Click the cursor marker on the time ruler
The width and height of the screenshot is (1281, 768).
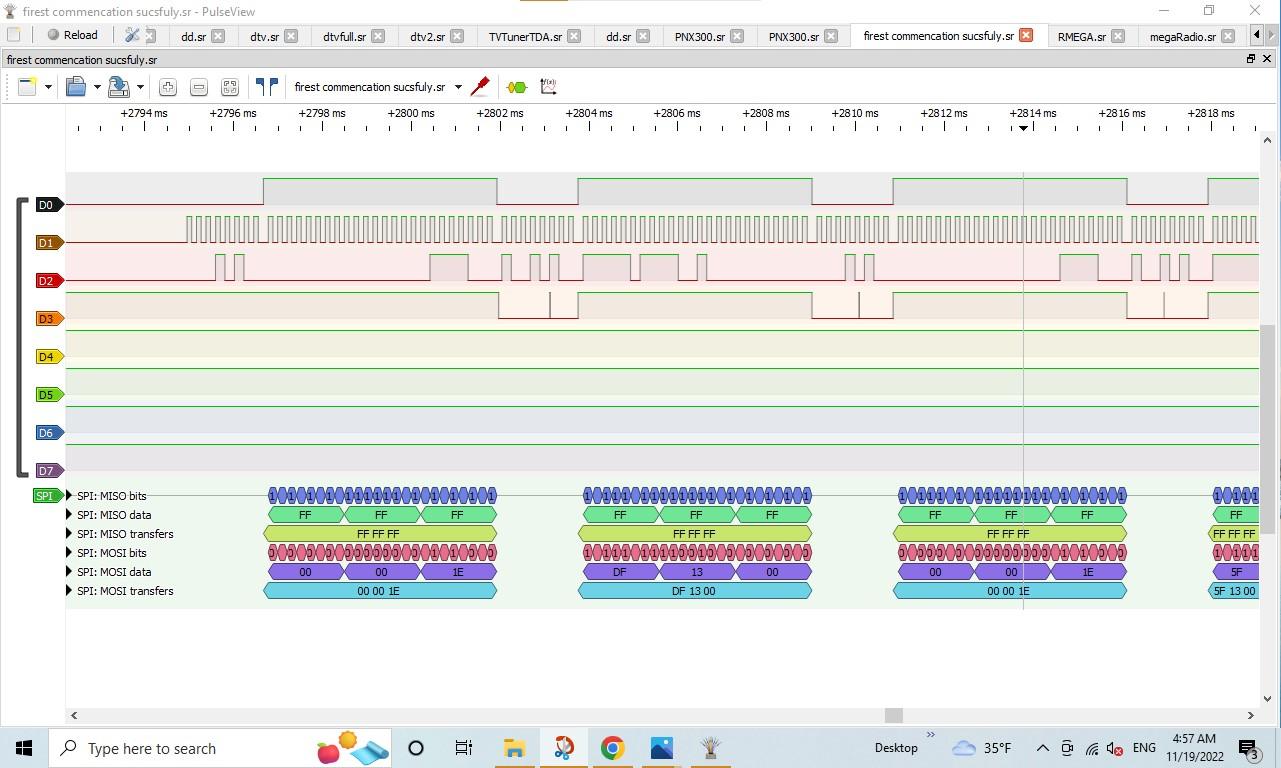point(1023,127)
